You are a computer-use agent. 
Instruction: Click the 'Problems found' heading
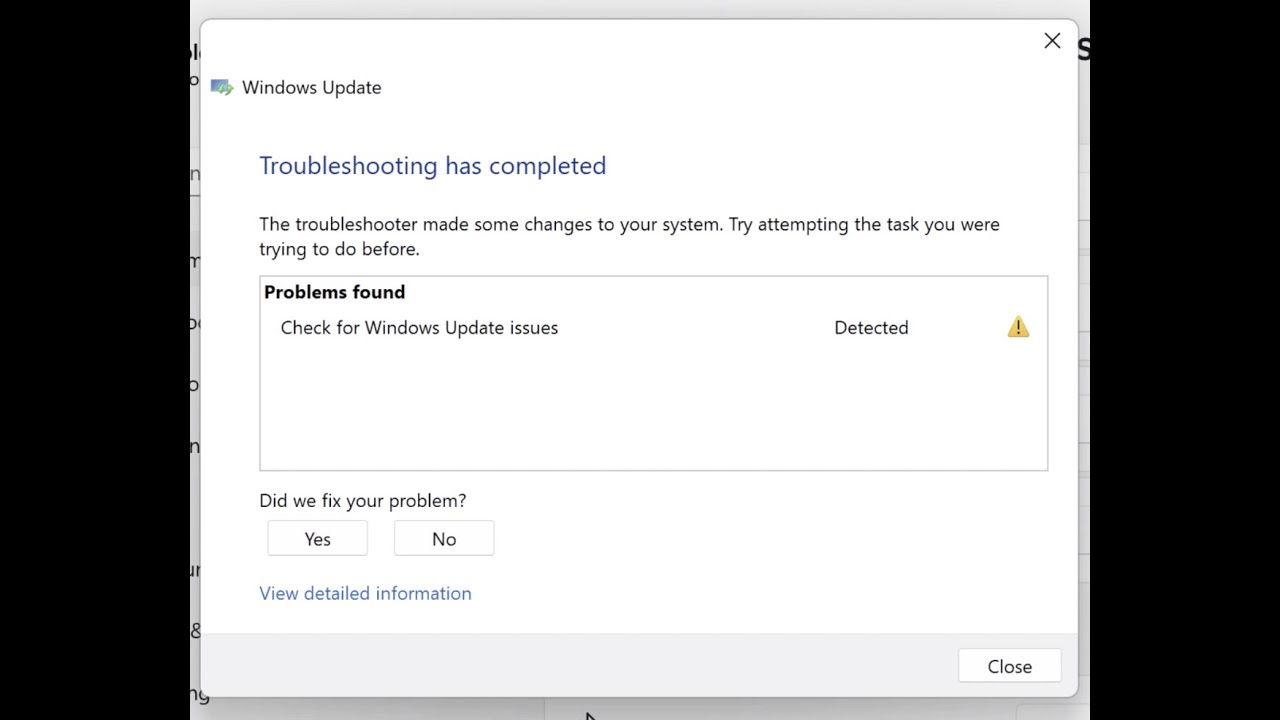(x=334, y=292)
